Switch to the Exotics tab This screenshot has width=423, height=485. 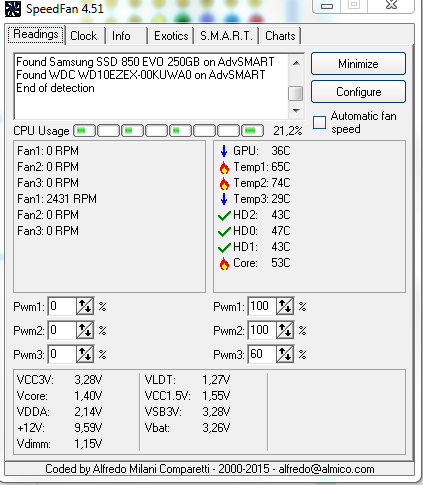(x=171, y=36)
